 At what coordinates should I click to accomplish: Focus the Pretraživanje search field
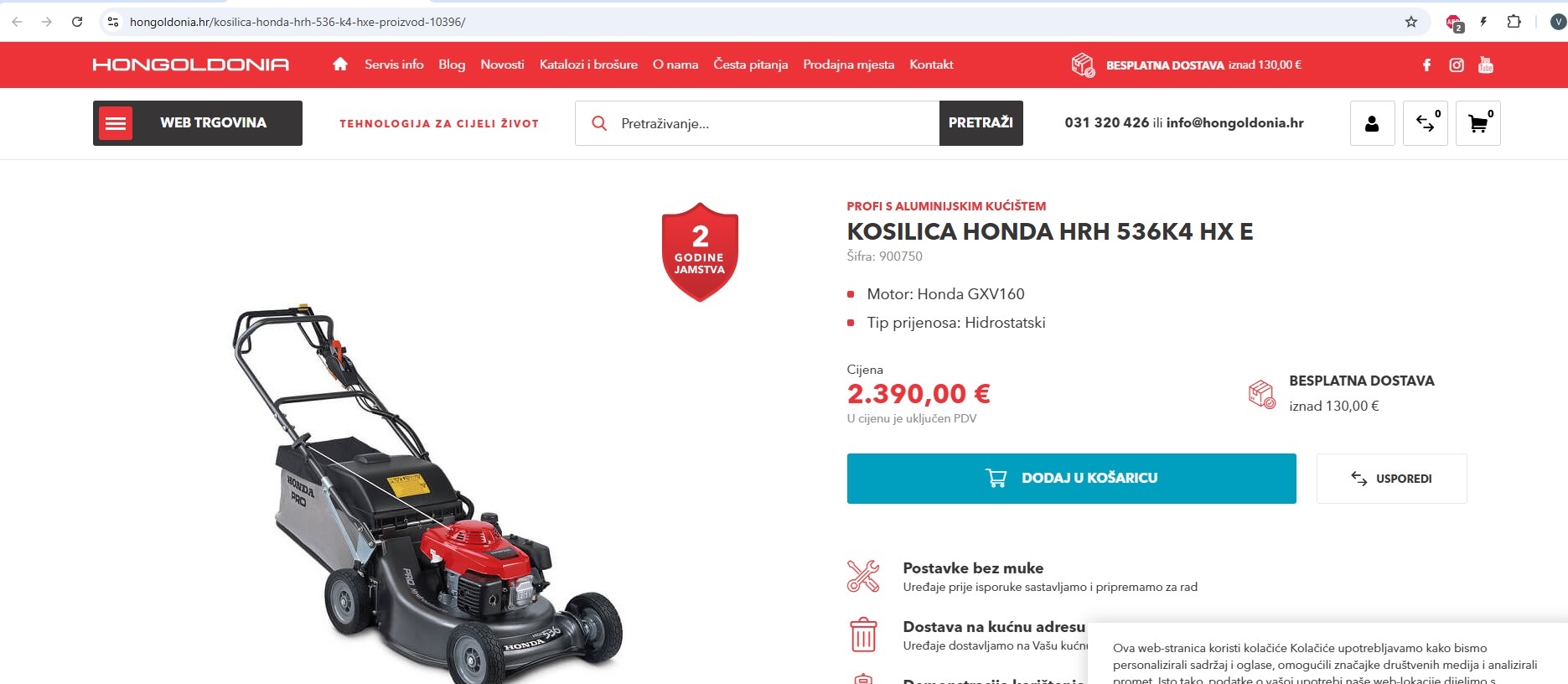pyautogui.click(x=757, y=123)
